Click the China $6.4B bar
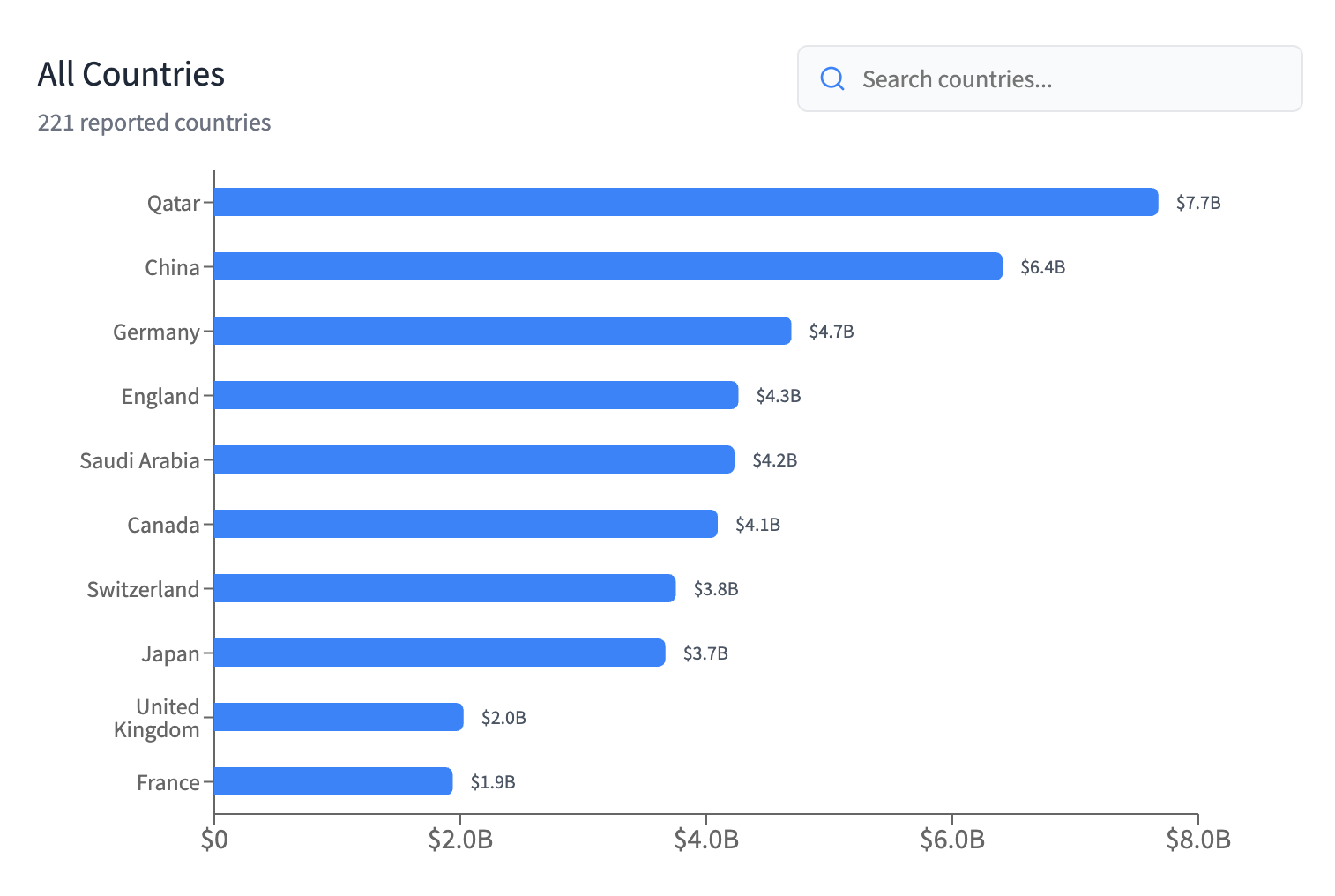The height and width of the screenshot is (896, 1335). tap(608, 266)
